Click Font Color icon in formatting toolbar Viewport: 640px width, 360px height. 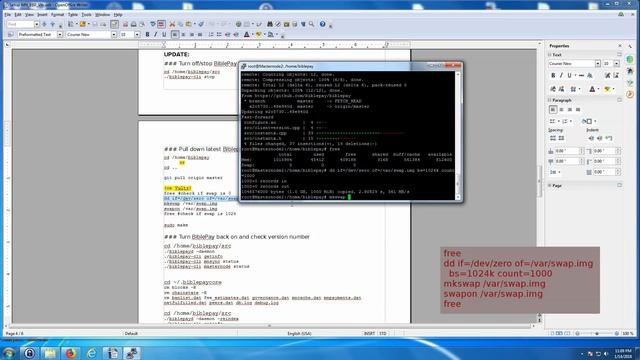pos(247,35)
